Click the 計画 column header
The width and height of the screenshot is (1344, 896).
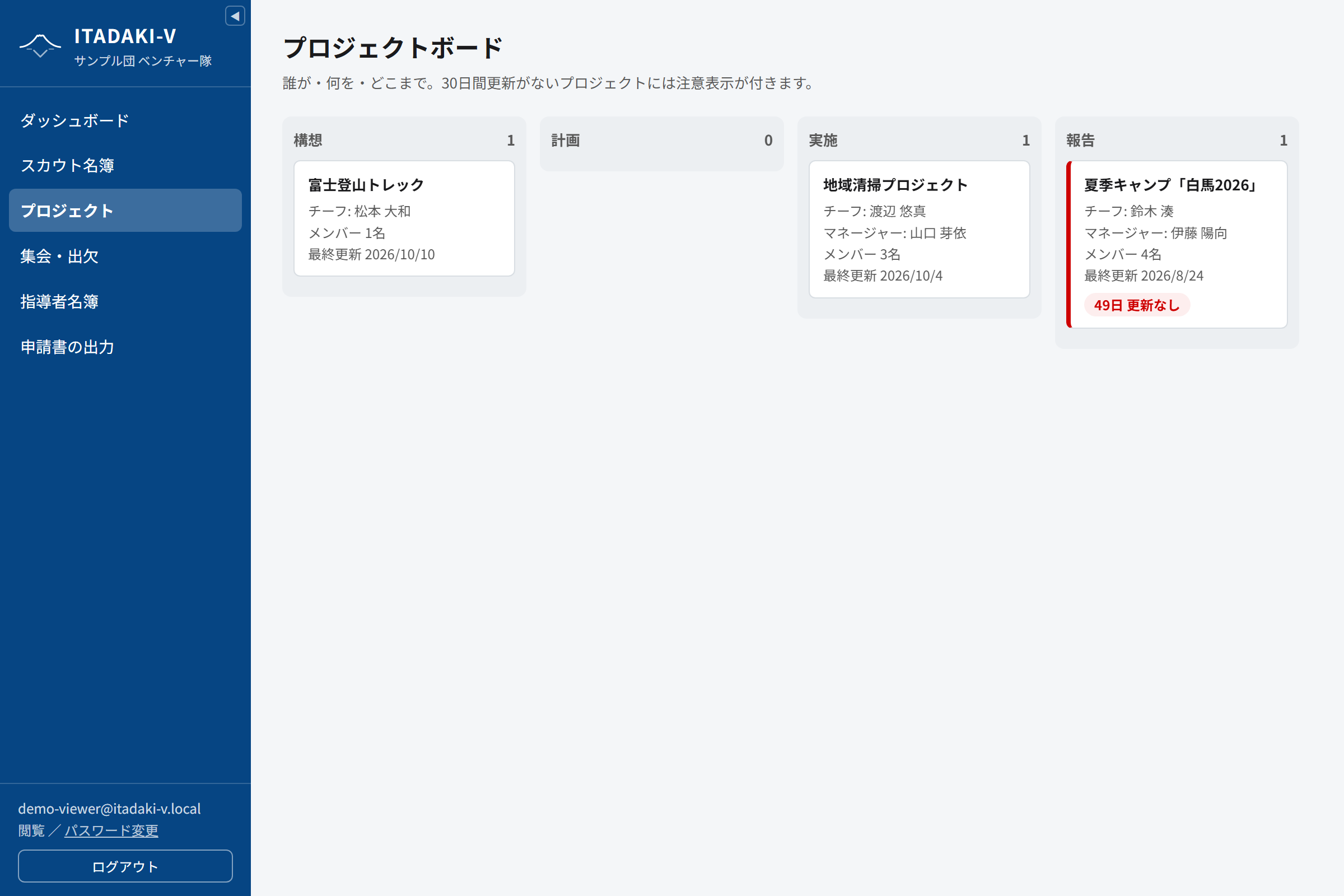pyautogui.click(x=566, y=140)
